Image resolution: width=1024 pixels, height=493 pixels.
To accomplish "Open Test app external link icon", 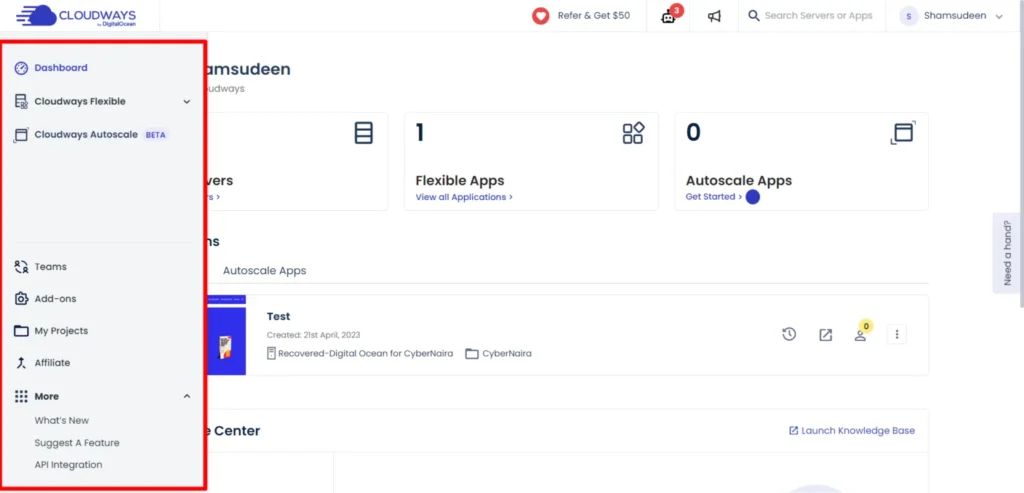I will [x=825, y=335].
